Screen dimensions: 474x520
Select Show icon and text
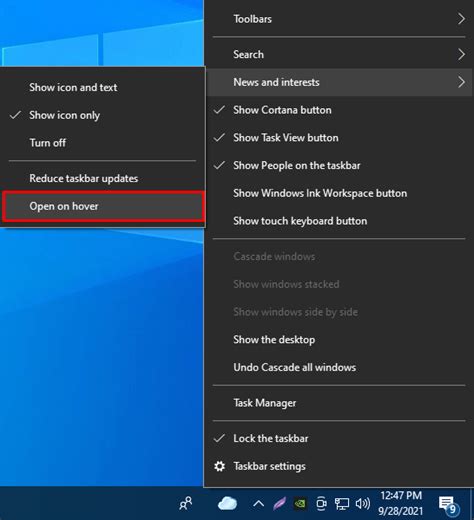103,87
